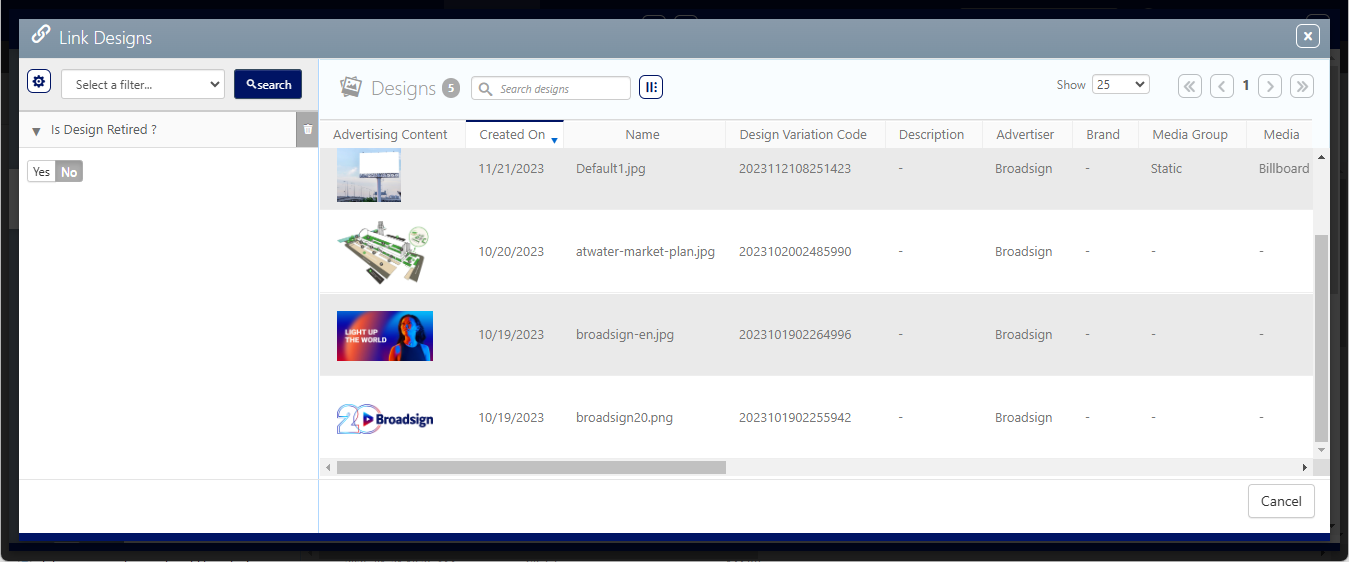Click the horizontal scrollbar thumb
Viewport: 1349px width, 562px height.
coord(531,467)
